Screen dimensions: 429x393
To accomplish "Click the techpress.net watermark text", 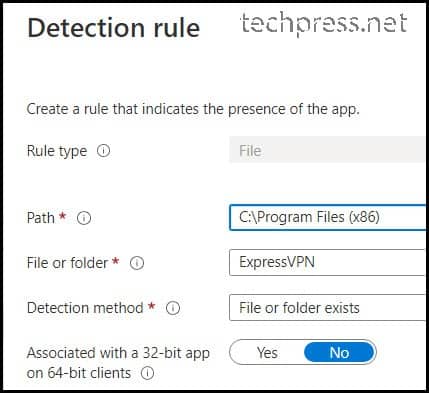I will click(x=323, y=23).
